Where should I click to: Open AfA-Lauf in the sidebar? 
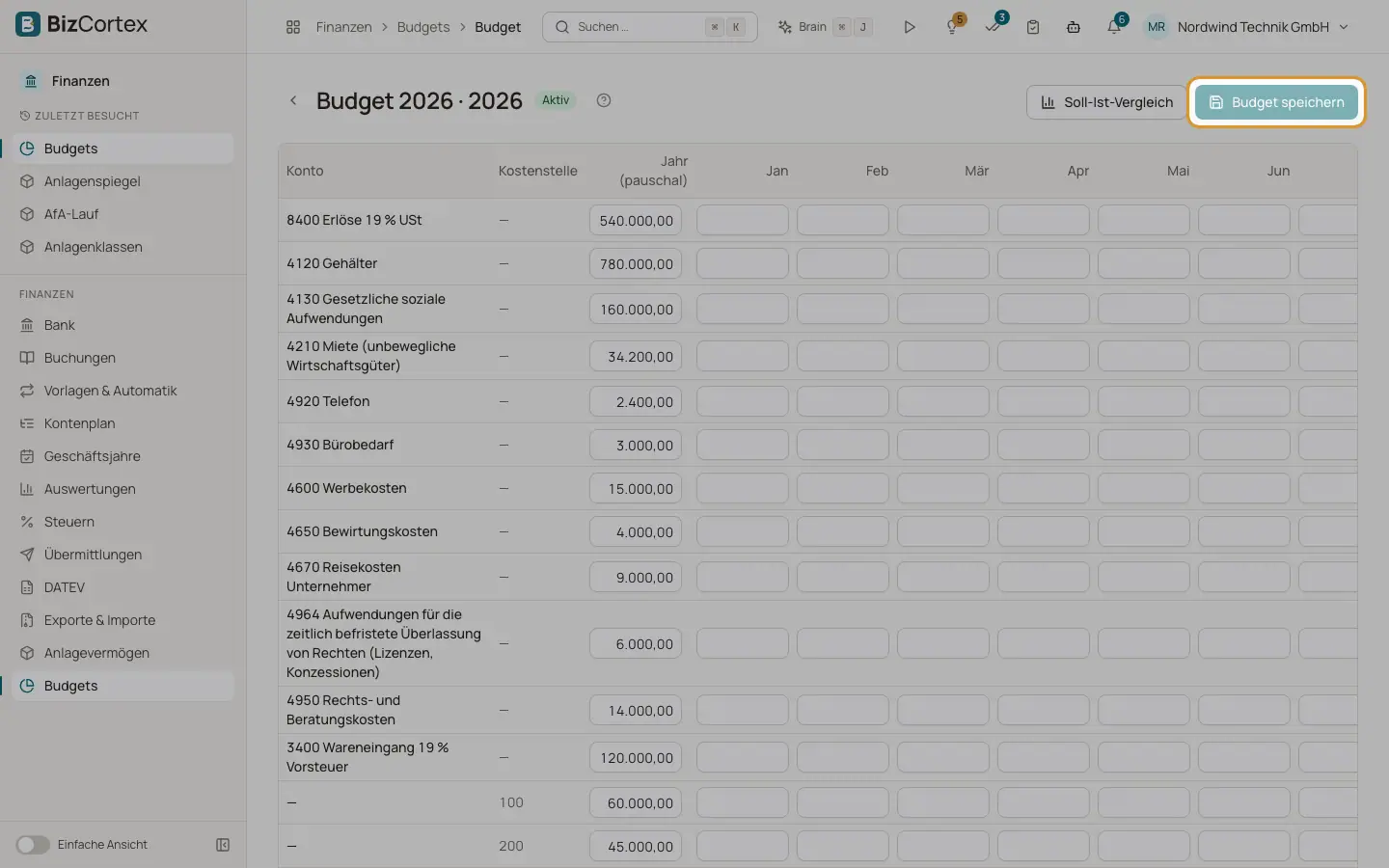point(123,214)
